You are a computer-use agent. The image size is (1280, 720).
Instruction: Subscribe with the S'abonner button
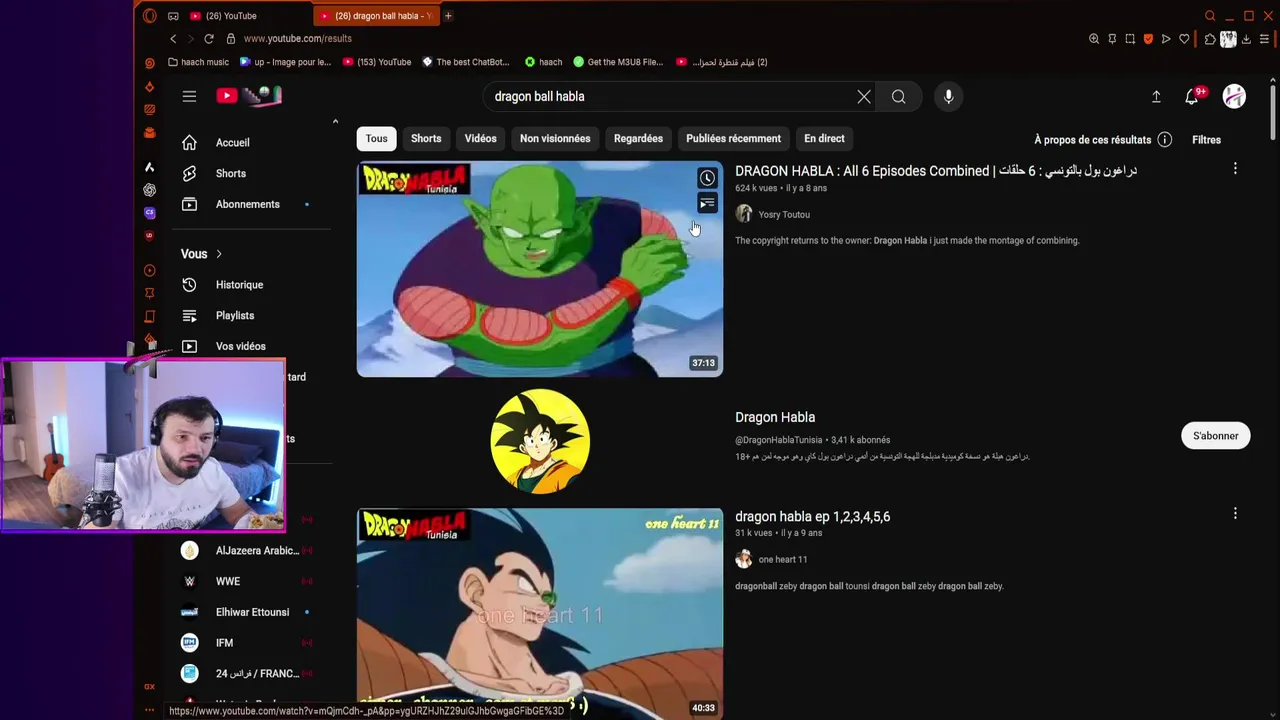click(1215, 436)
